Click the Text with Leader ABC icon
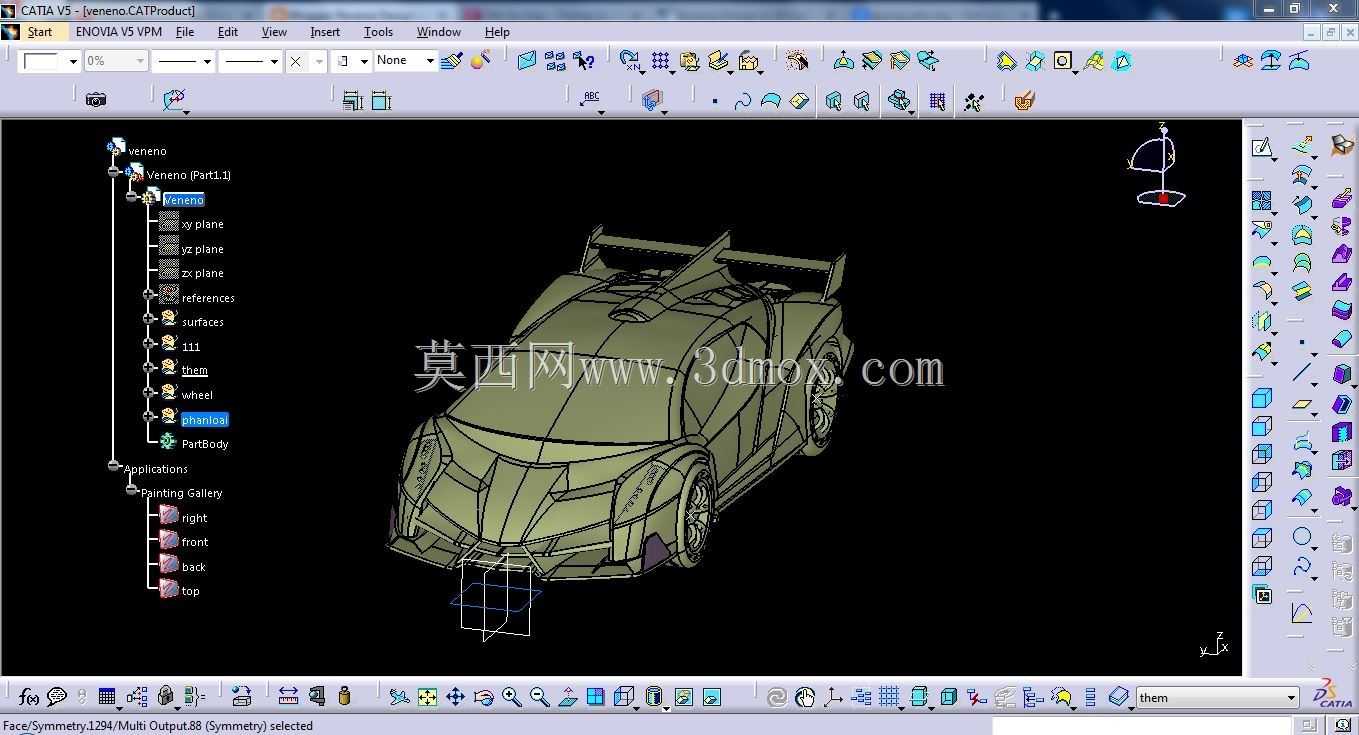1359x735 pixels. [591, 98]
